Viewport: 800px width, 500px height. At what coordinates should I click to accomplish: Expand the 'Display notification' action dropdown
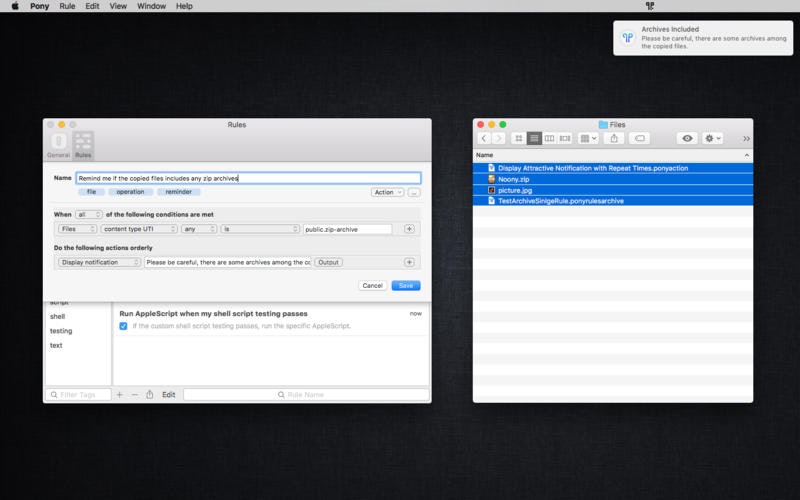[100, 262]
